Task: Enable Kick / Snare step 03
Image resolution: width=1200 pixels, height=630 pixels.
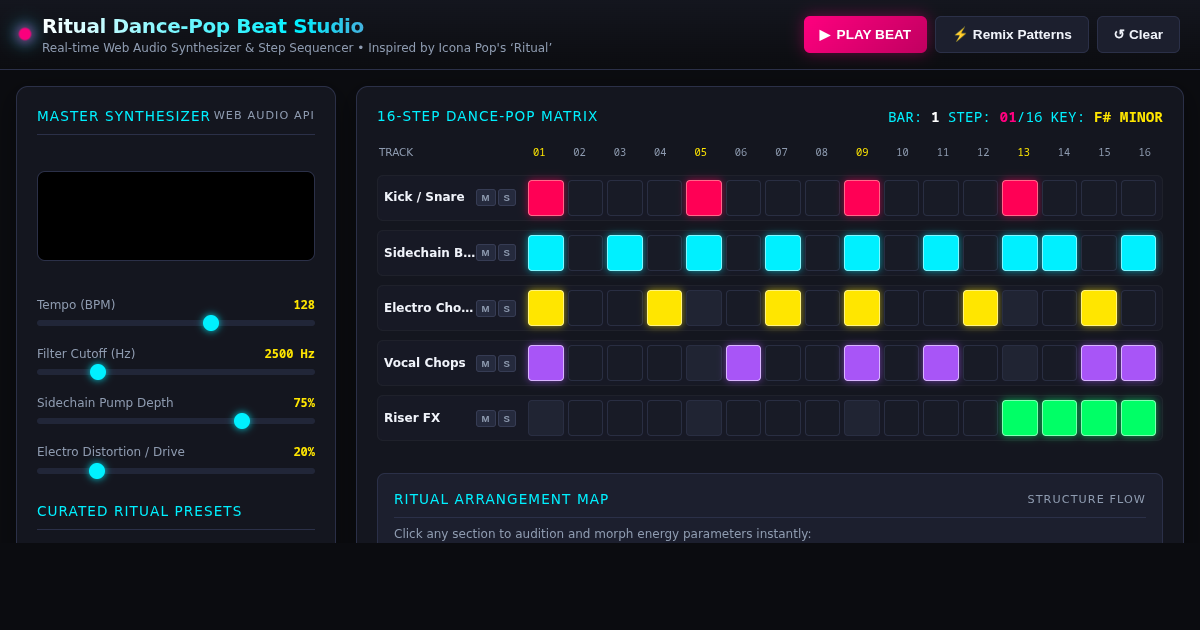Action: pos(625,198)
